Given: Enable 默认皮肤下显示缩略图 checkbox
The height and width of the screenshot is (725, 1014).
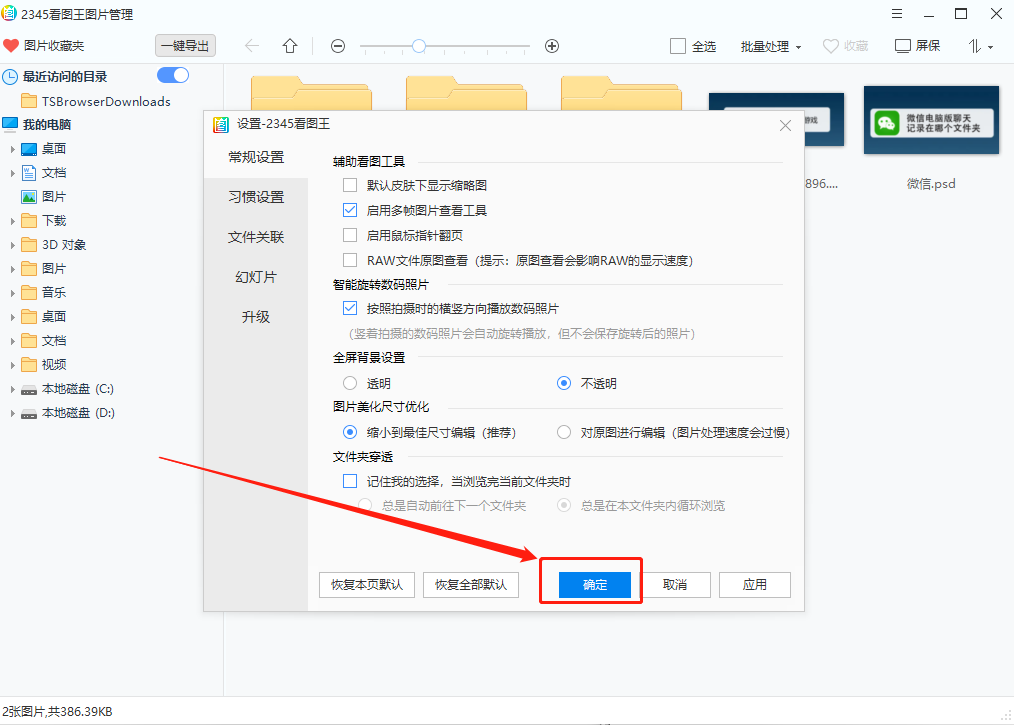Looking at the screenshot, I should [351, 184].
